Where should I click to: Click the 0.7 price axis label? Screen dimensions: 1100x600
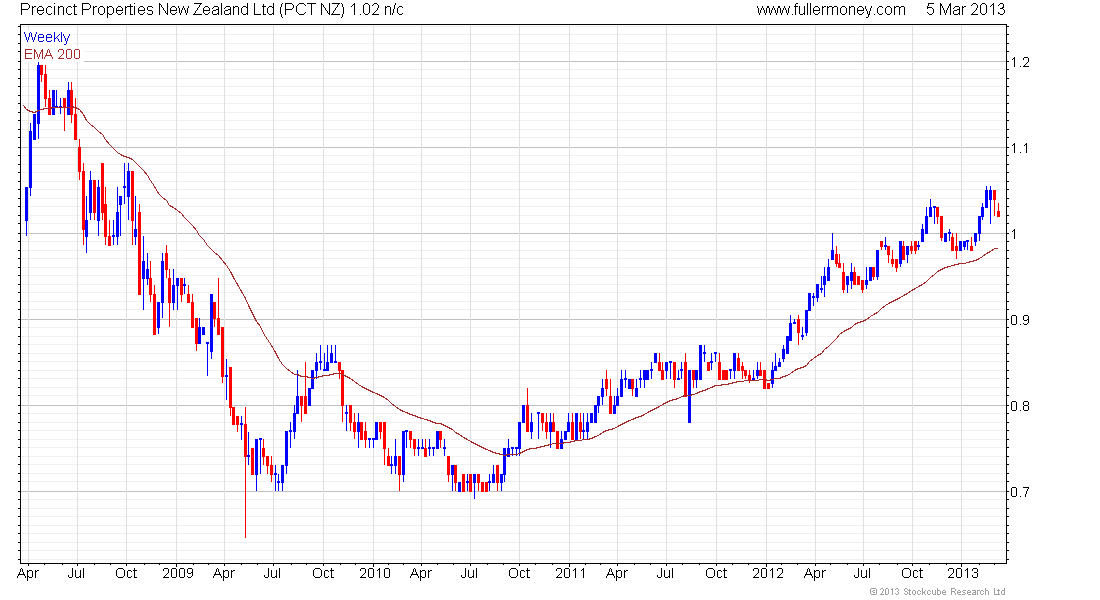coord(1020,492)
